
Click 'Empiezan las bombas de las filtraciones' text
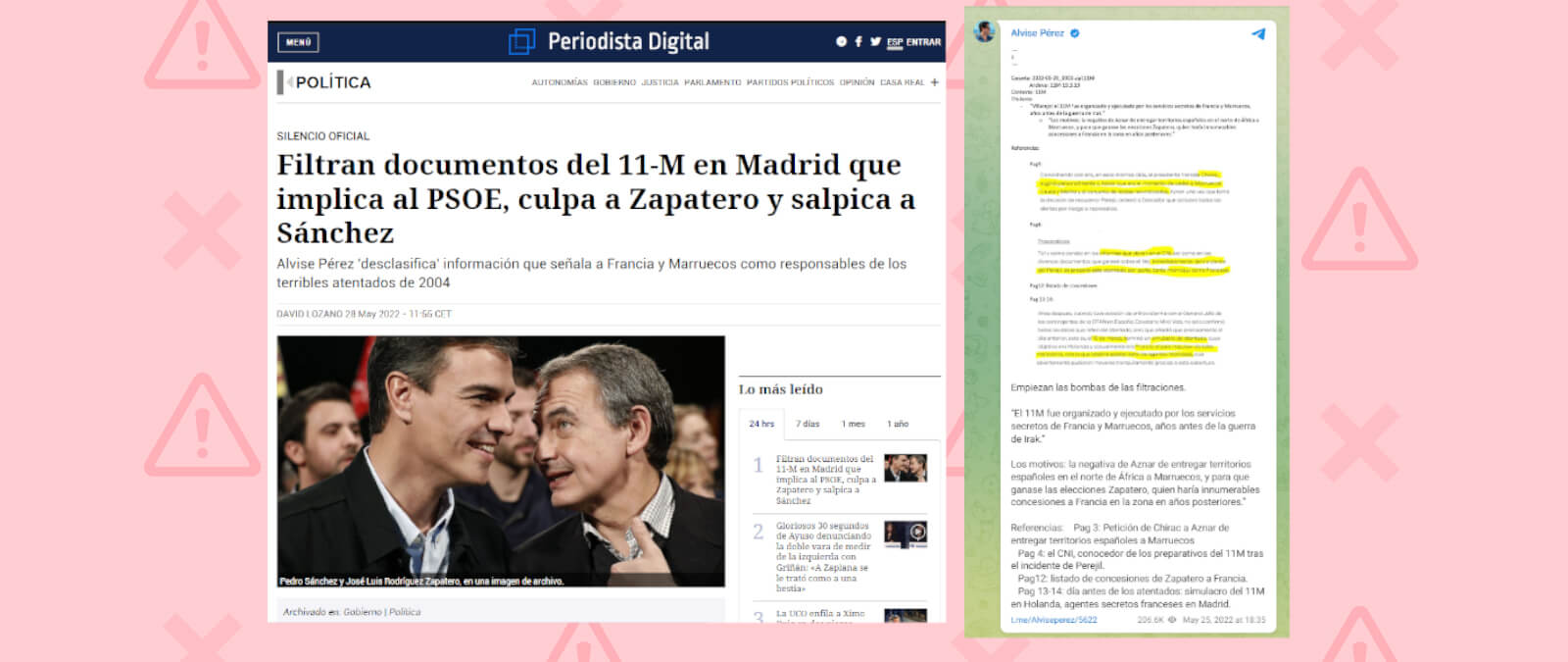[x=1098, y=388]
